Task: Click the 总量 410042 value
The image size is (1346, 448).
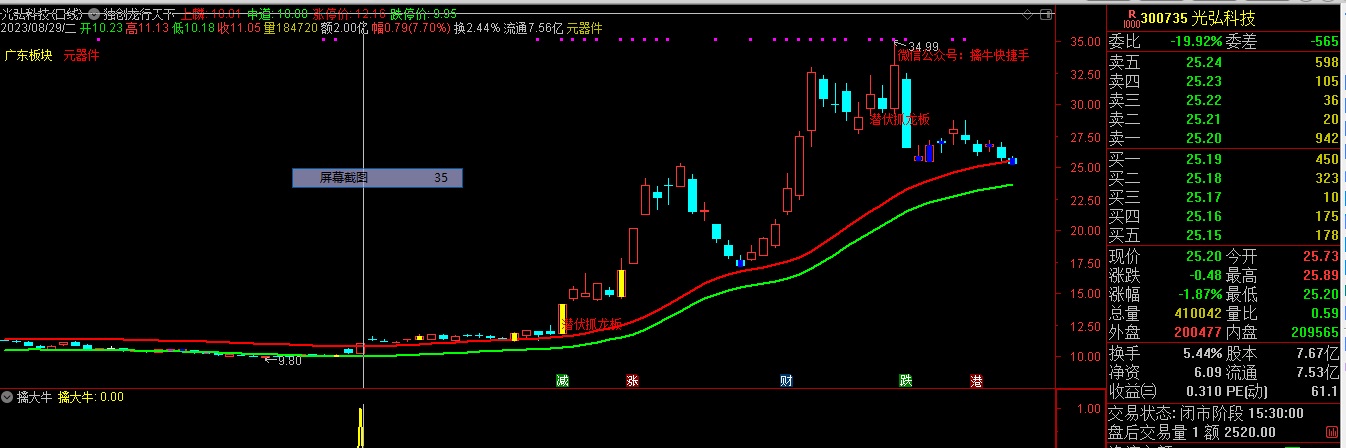Action: pos(1198,313)
